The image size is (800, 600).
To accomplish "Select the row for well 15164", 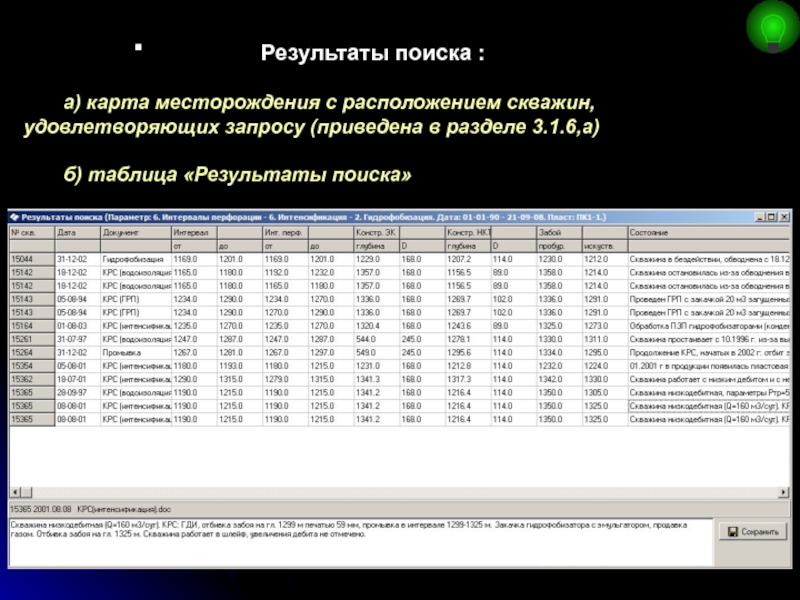I will click(31, 326).
